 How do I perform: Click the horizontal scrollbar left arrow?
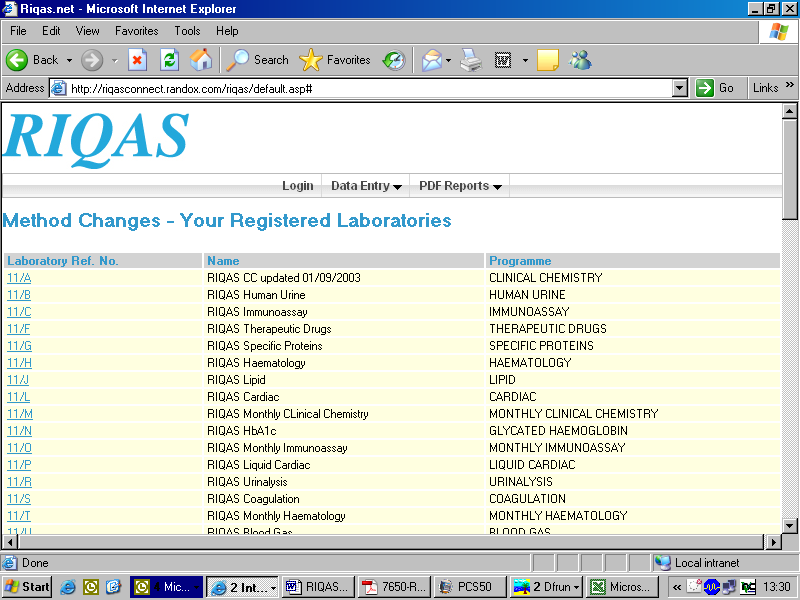point(9,542)
